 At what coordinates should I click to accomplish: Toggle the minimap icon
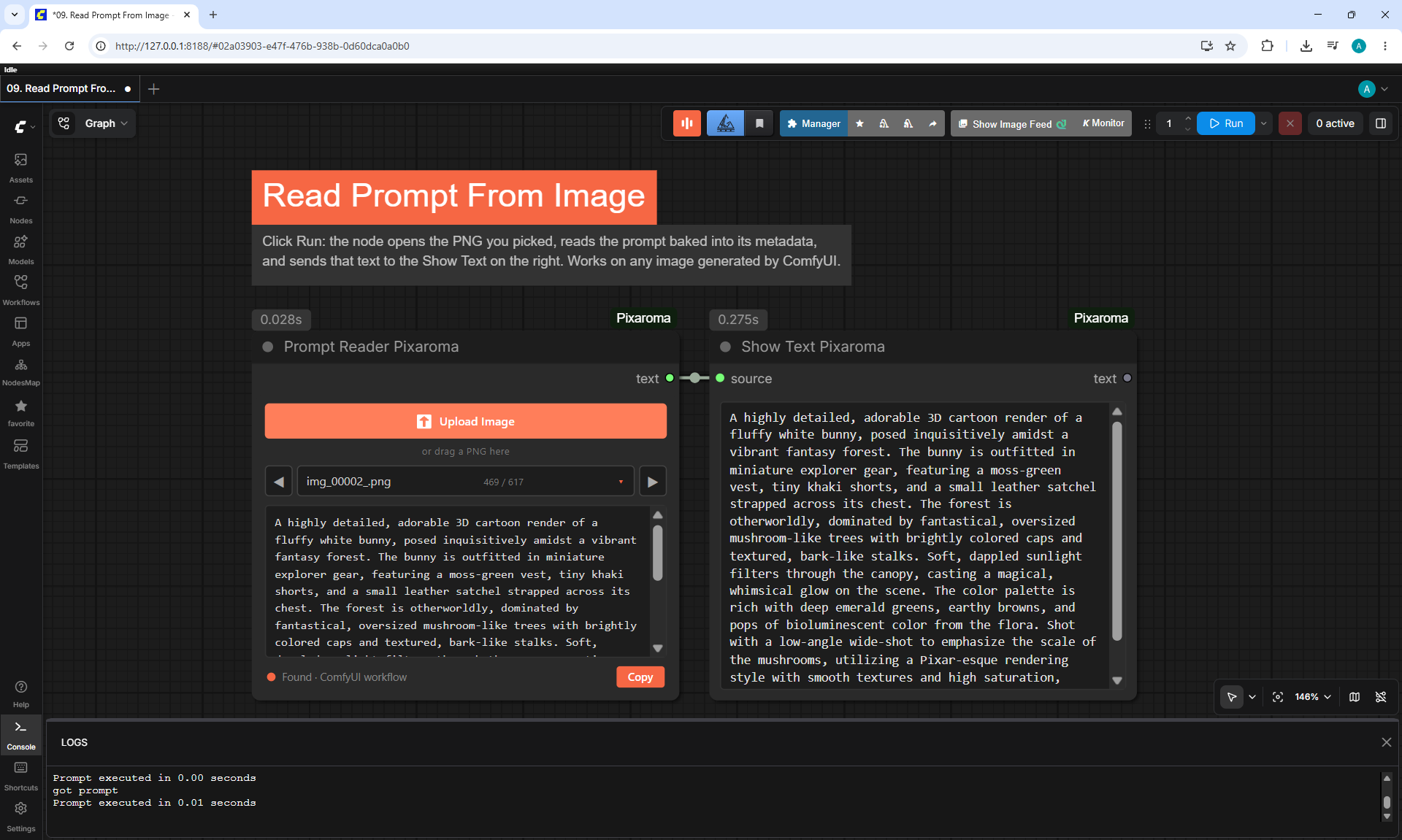point(1355,697)
